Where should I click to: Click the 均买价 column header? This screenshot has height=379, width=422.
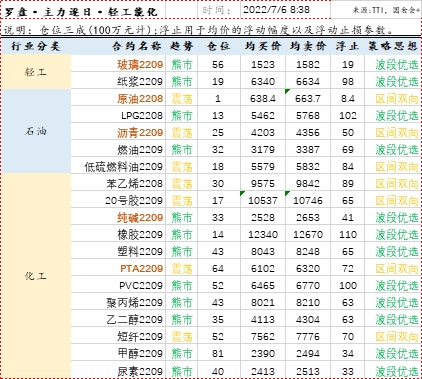[263, 46]
